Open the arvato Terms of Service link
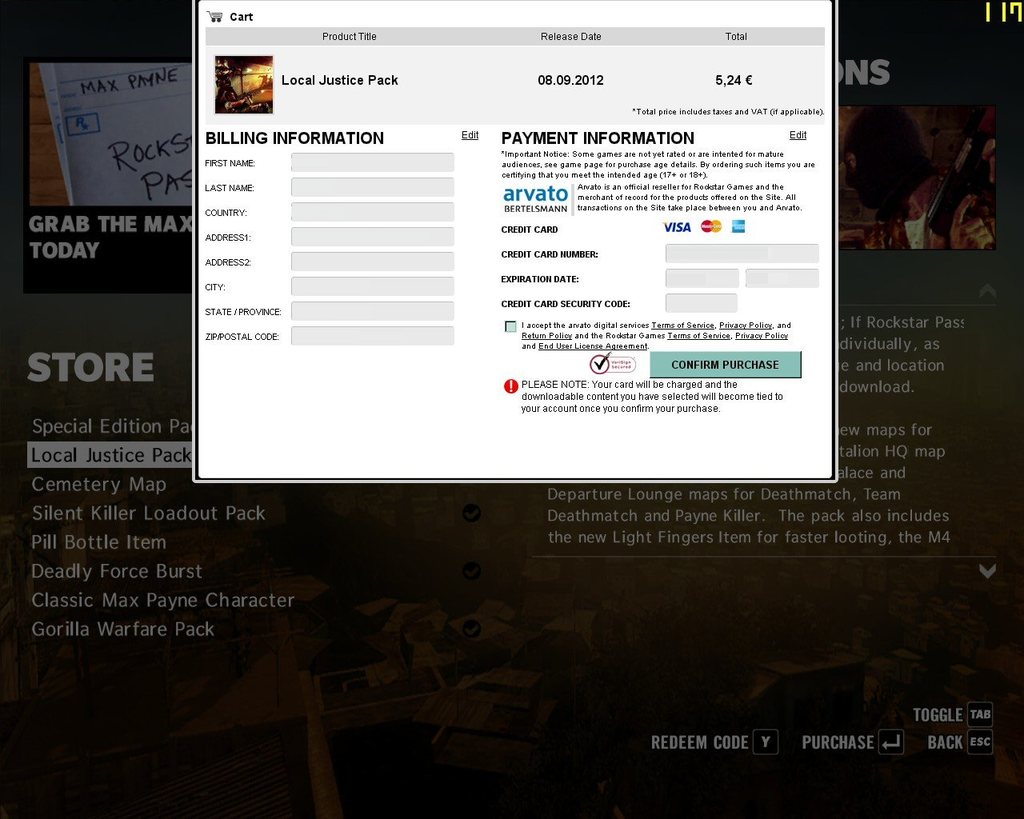 point(682,325)
